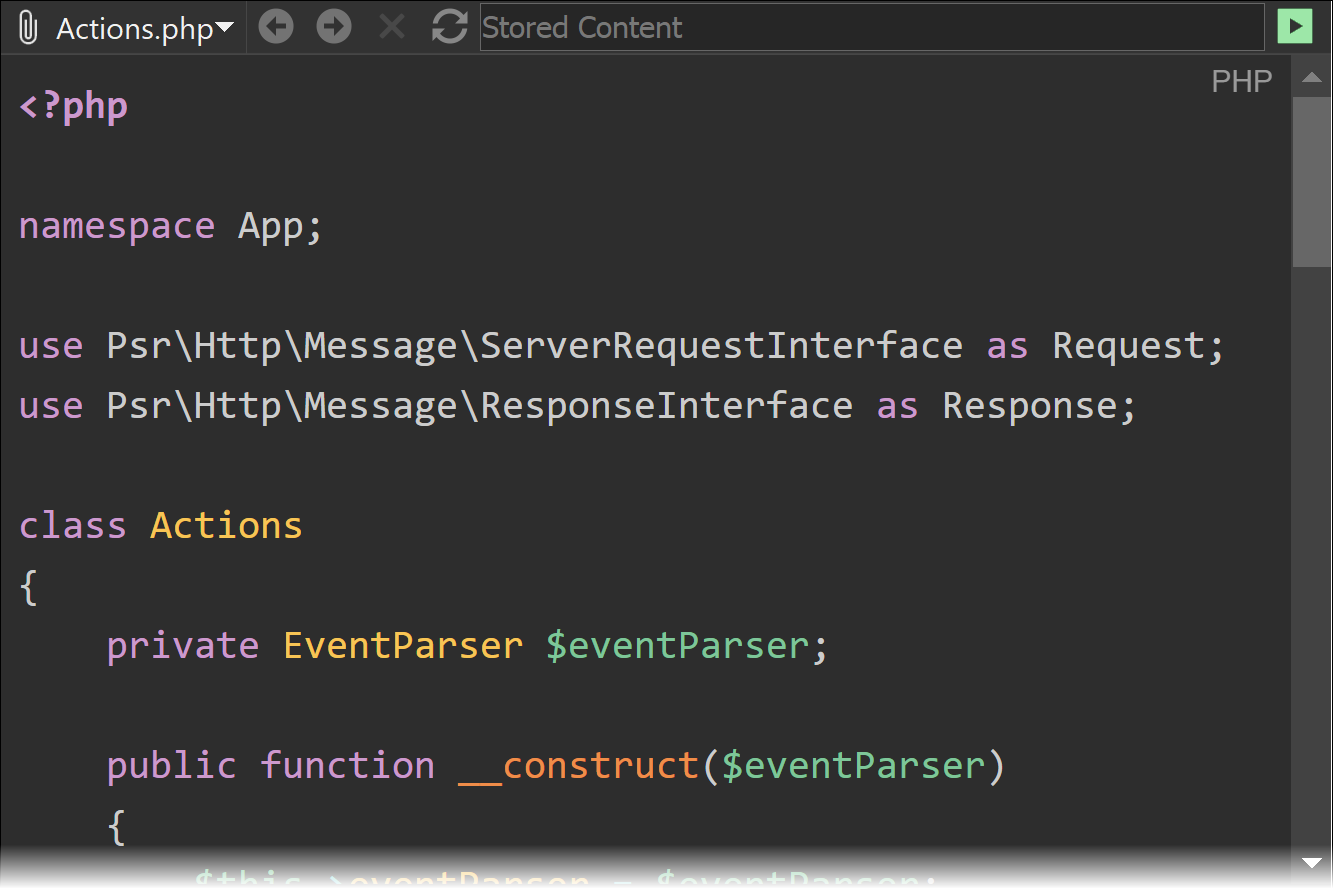Viewport: 1333px width, 889px height.
Task: Click the X stop icon
Action: 392,27
